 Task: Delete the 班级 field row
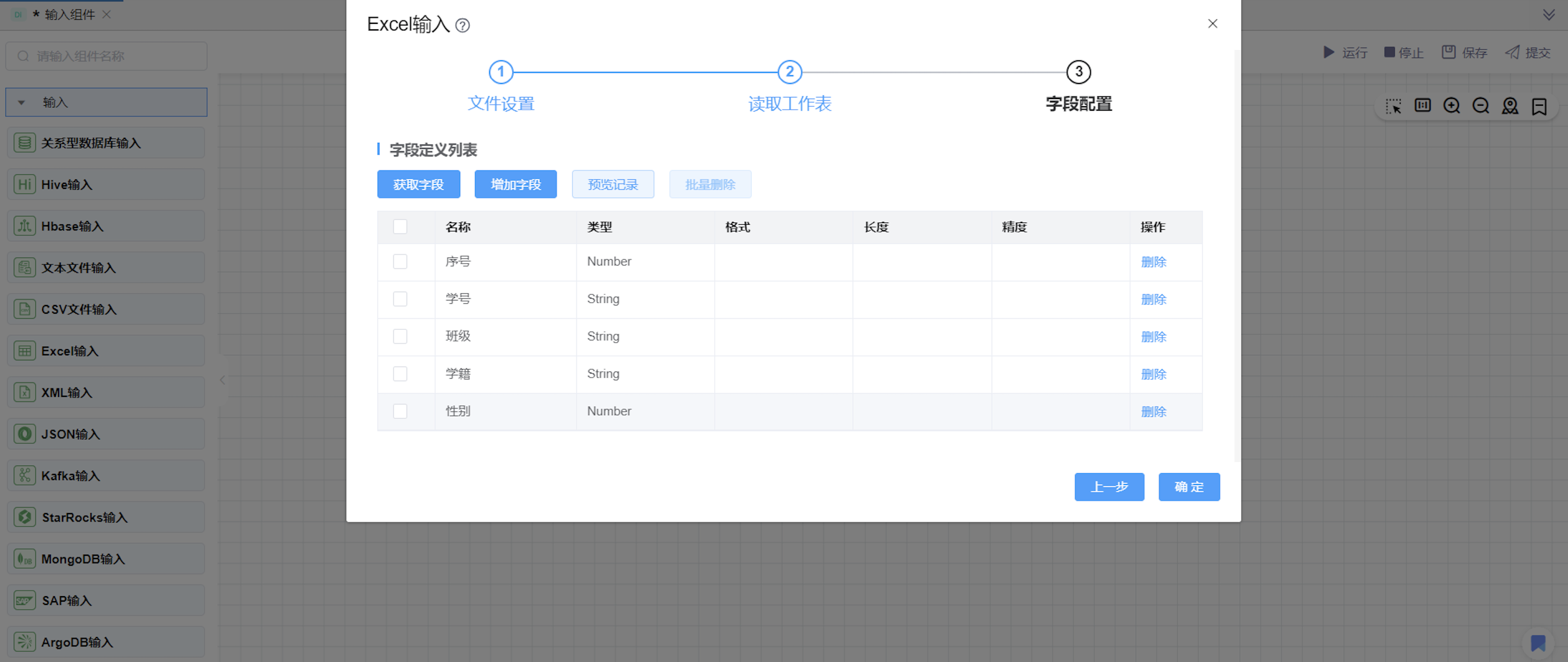[x=1153, y=337]
